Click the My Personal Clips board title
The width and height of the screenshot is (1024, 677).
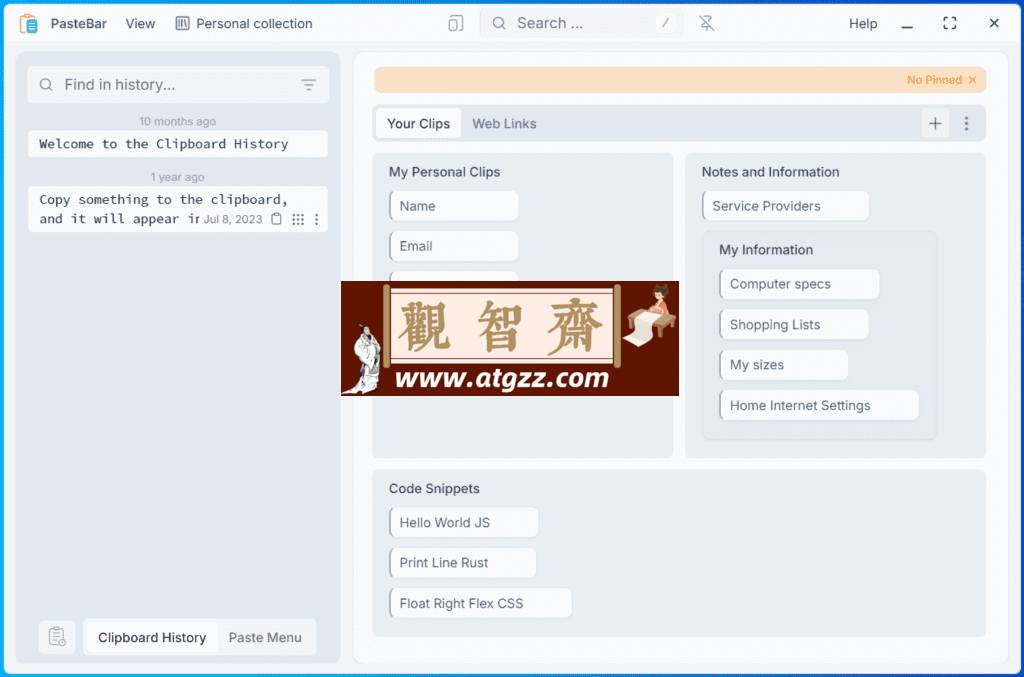445,172
